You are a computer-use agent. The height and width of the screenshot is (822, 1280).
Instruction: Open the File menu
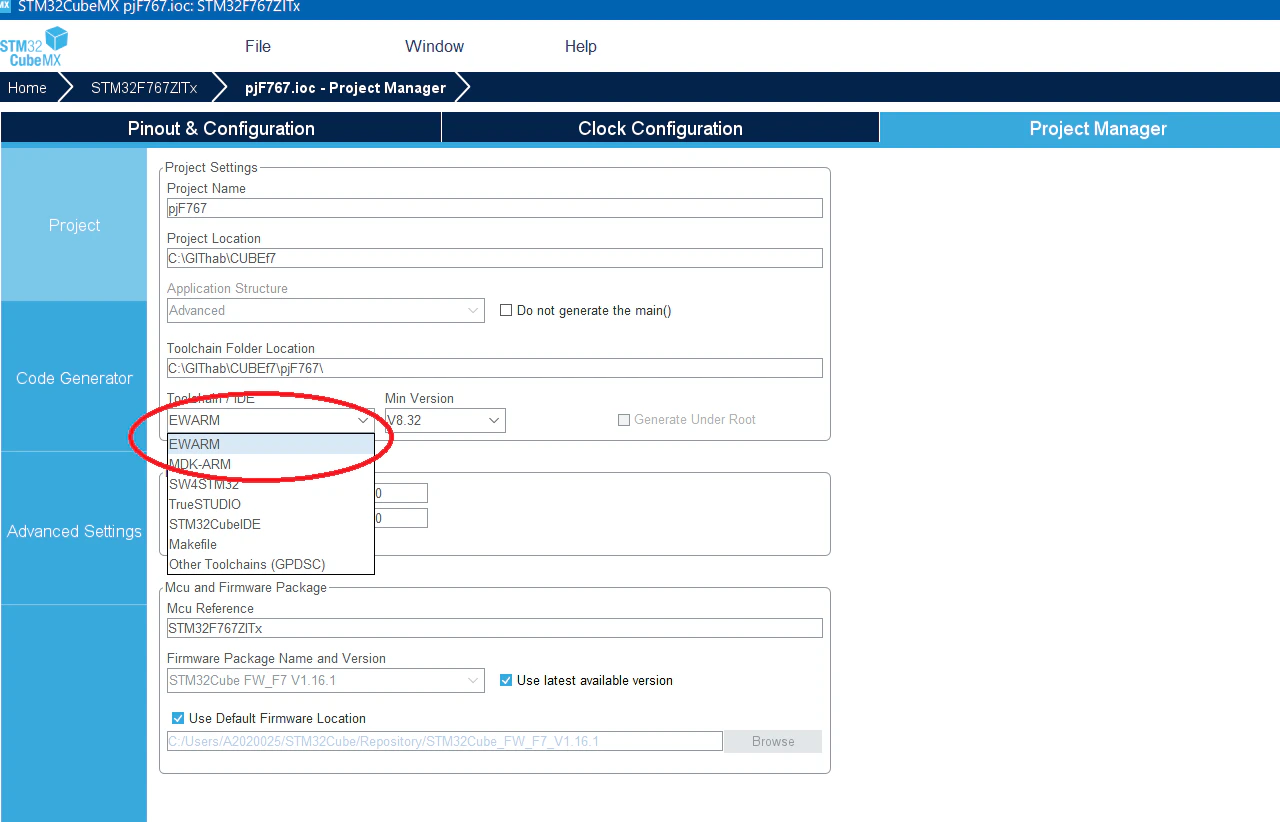point(258,46)
